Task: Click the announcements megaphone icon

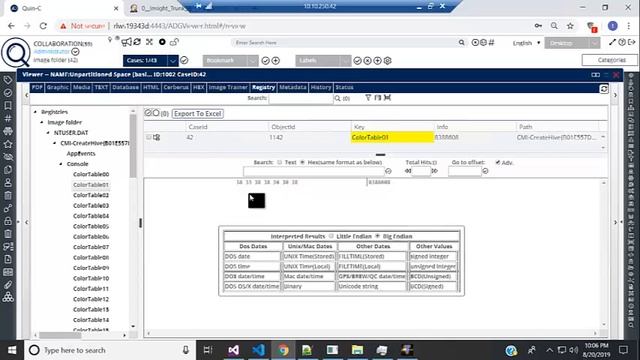Action: 127,42
